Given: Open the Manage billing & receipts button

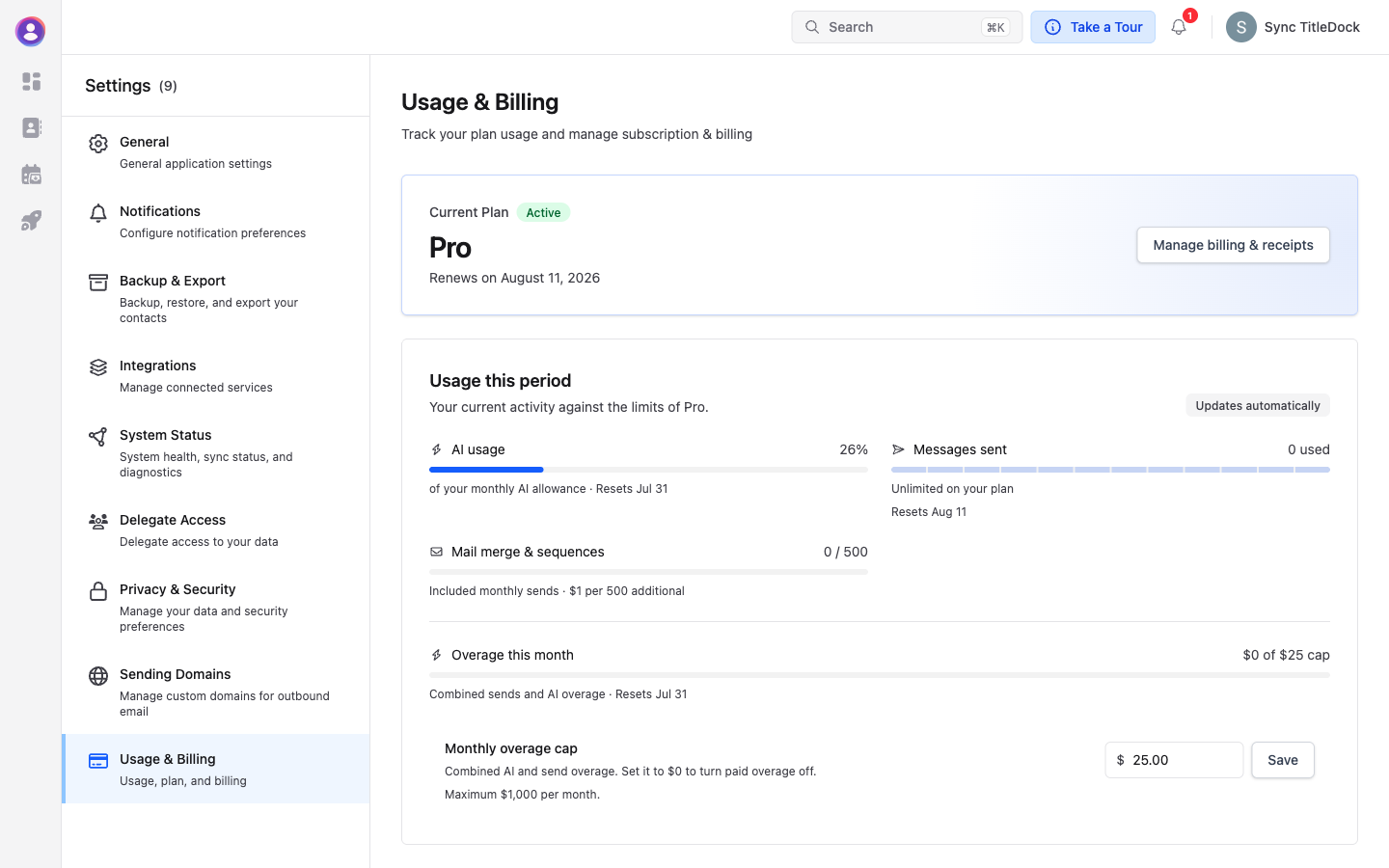Looking at the screenshot, I should (1233, 245).
